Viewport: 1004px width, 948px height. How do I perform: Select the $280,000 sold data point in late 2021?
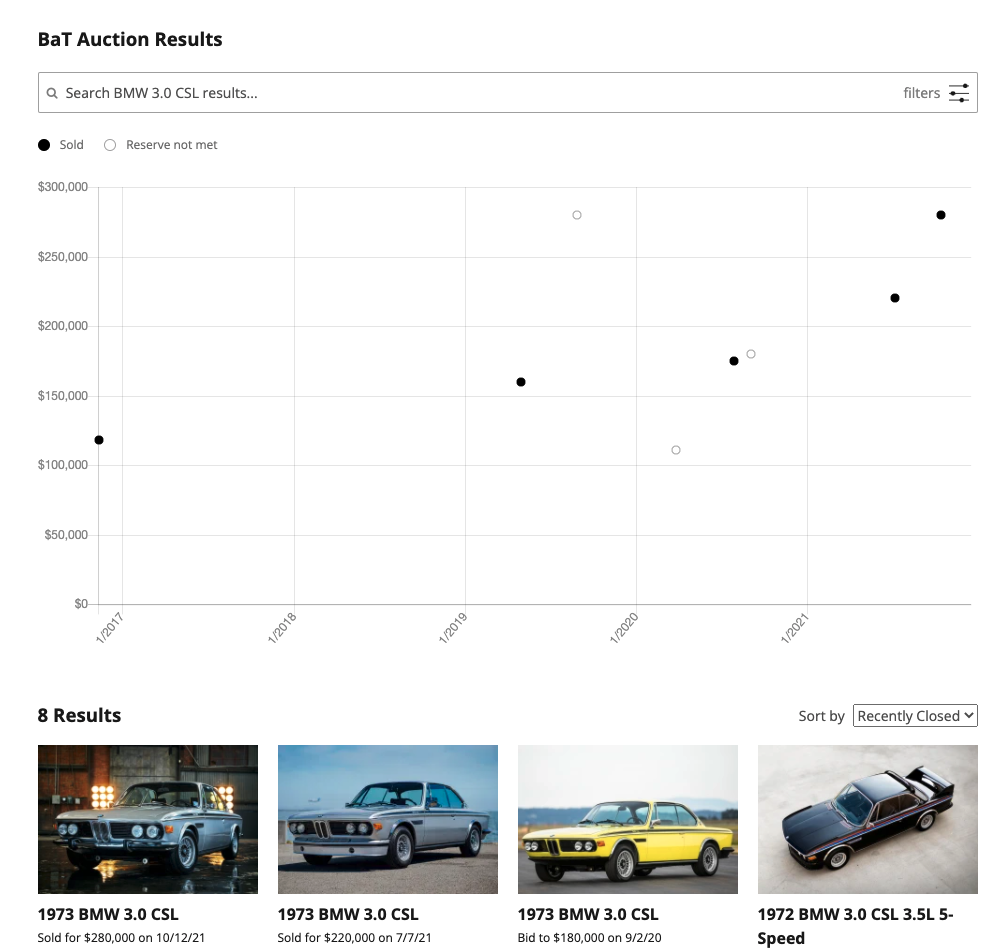[x=941, y=215]
